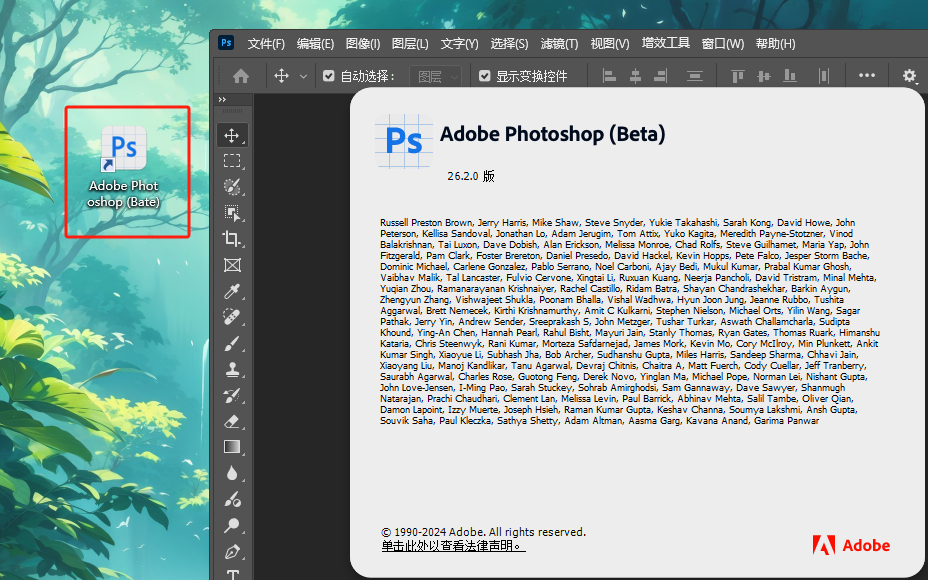Select the Object Selection tool
928x580 pixels.
click(x=232, y=213)
